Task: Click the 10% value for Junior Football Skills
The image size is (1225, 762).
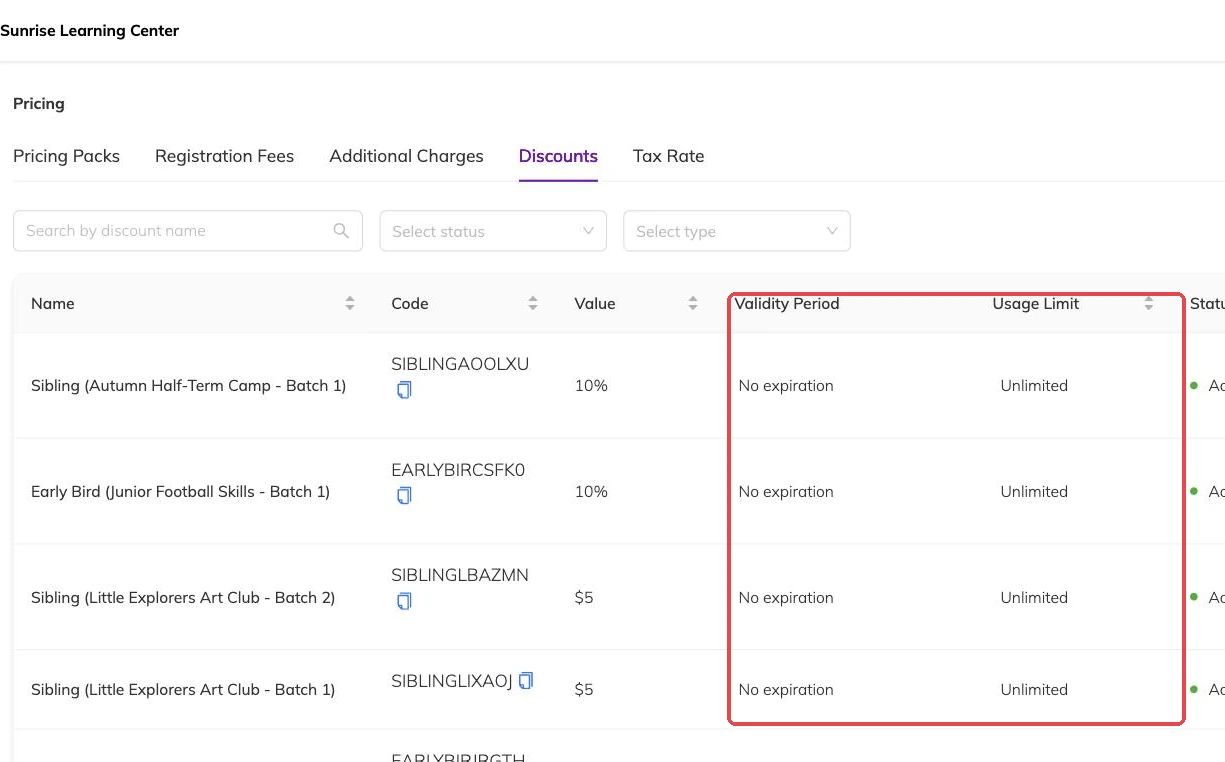Action: click(x=591, y=492)
